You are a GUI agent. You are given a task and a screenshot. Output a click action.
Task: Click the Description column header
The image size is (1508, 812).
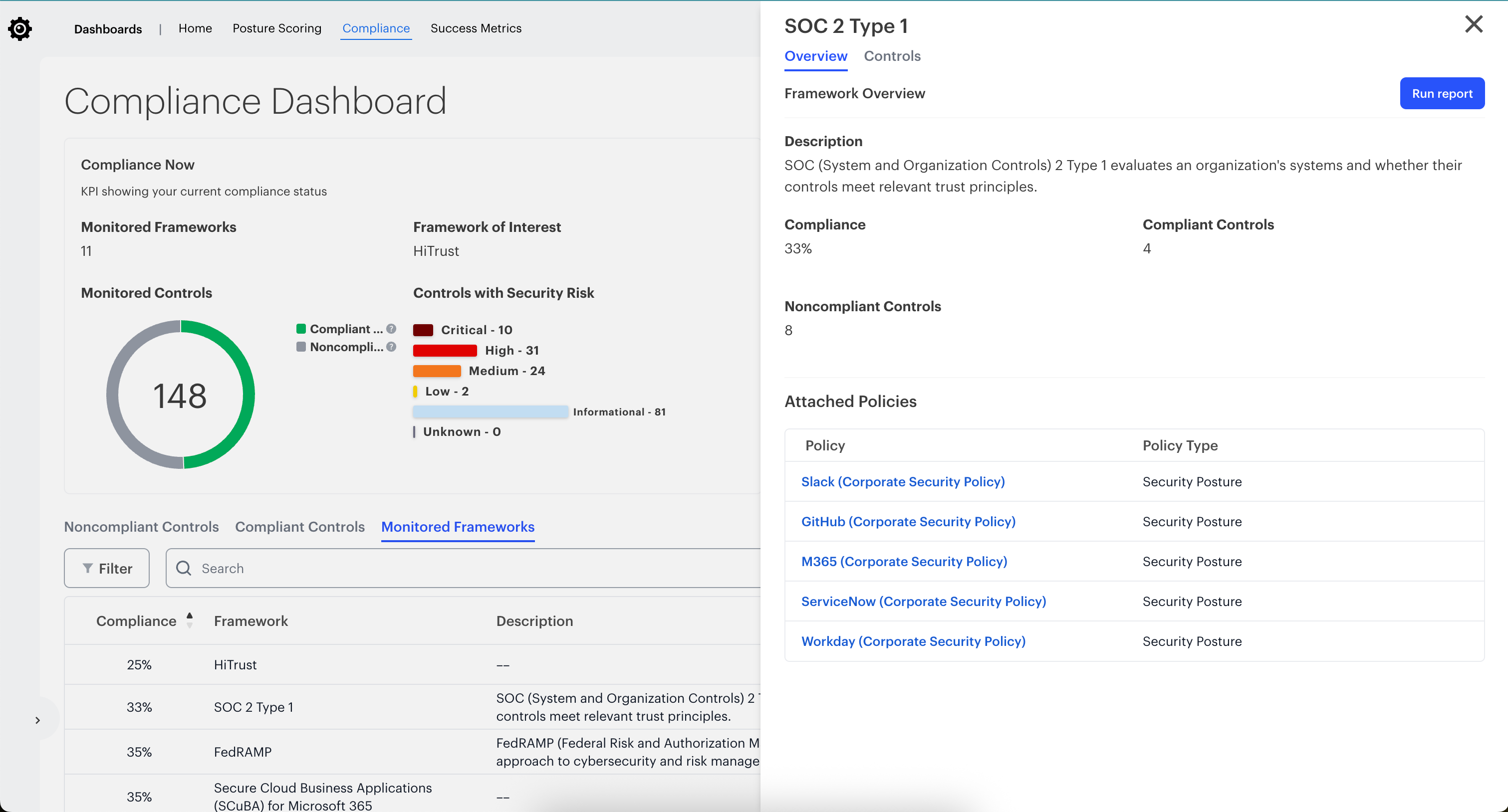[534, 620]
